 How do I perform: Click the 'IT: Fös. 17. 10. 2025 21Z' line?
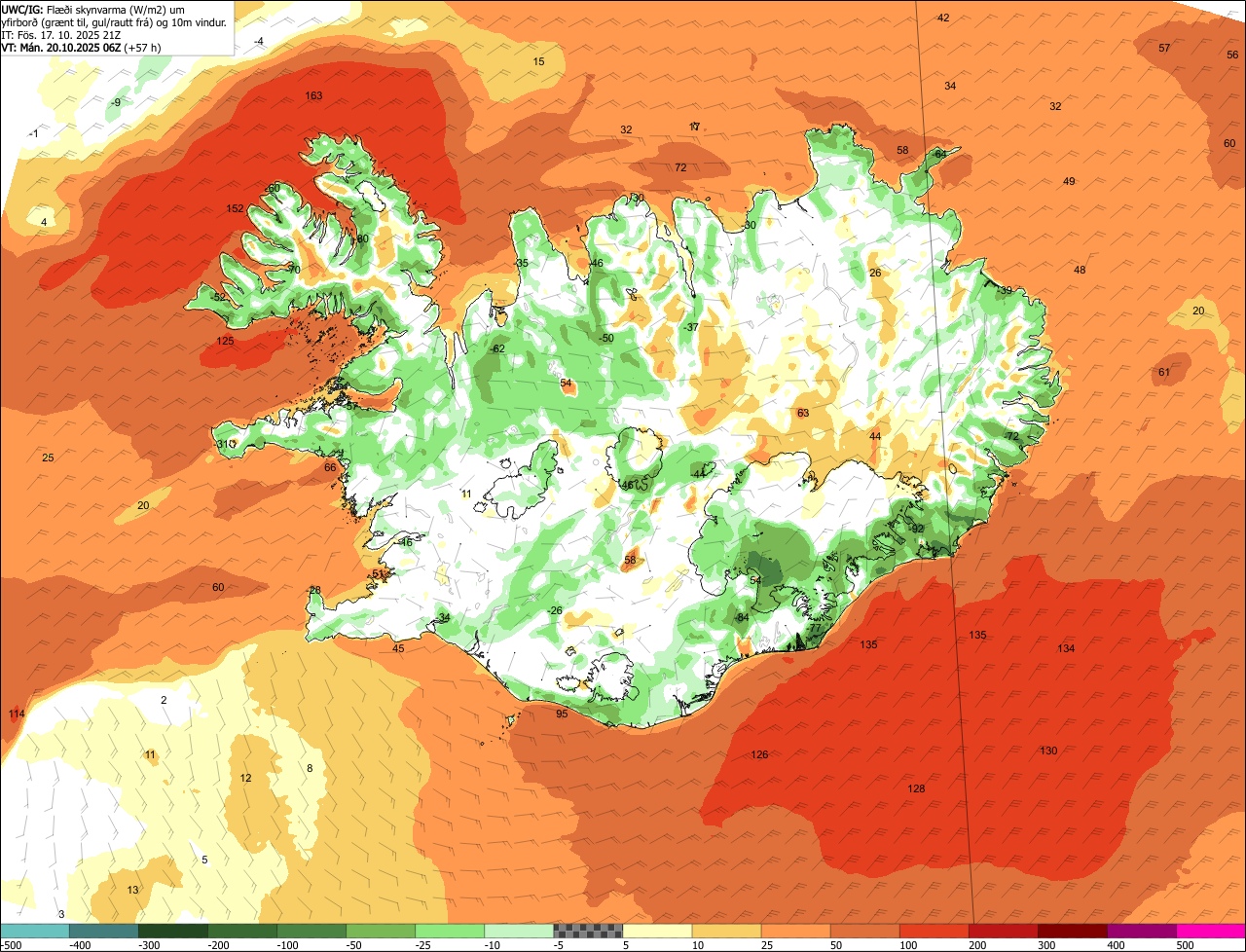coord(61,35)
